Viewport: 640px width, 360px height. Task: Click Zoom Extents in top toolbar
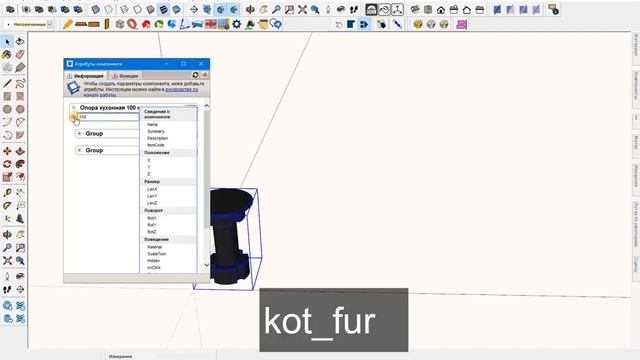point(302,9)
